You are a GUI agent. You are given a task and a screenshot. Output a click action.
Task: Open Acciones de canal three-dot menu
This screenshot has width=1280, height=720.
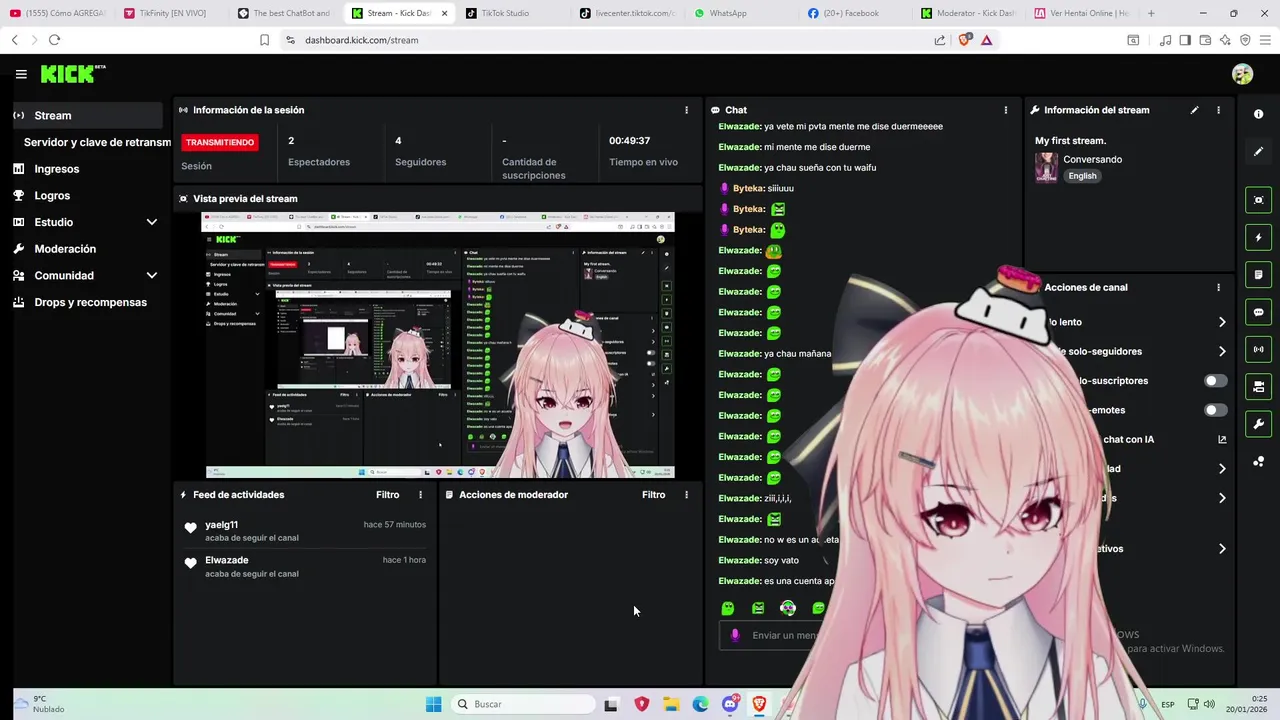[x=1218, y=287]
